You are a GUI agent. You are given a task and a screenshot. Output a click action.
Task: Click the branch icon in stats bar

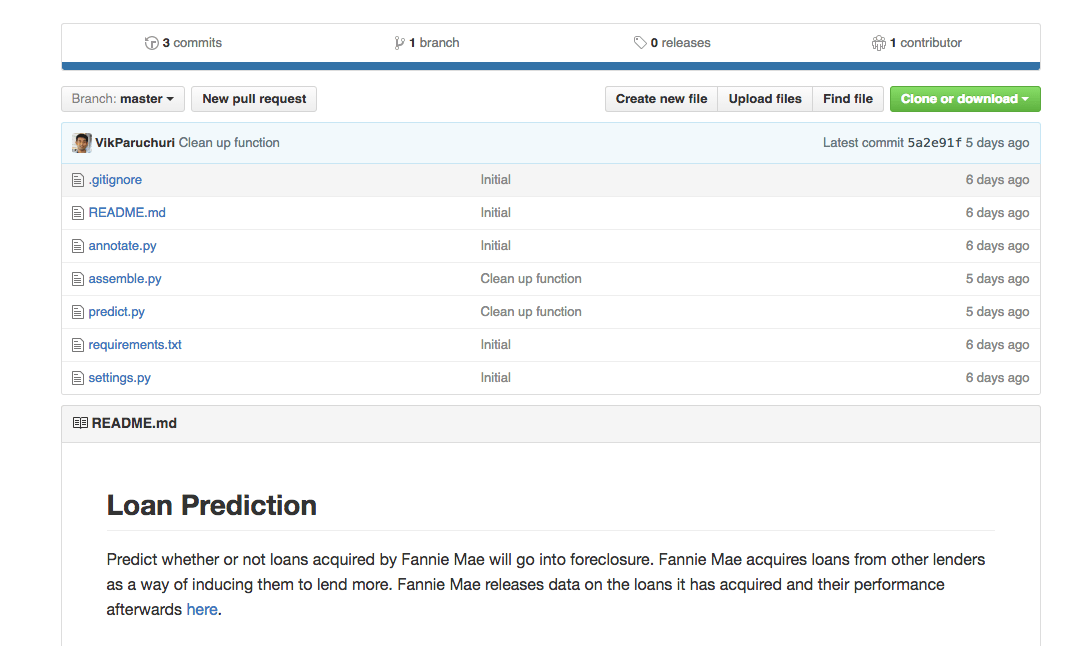point(400,43)
